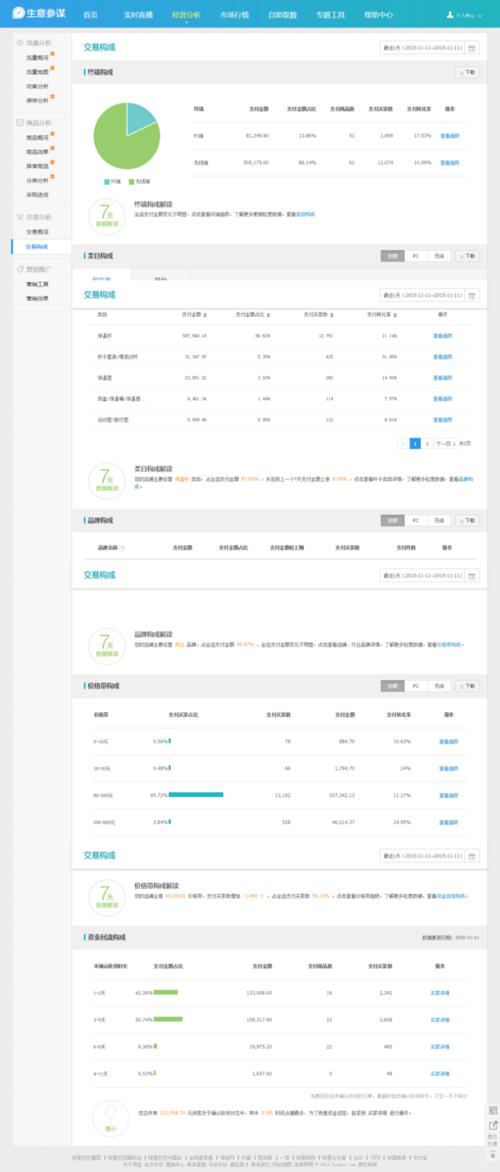Open 帮助中心 in top navigation
Viewport: 500px width, 1172px height.
378,14
